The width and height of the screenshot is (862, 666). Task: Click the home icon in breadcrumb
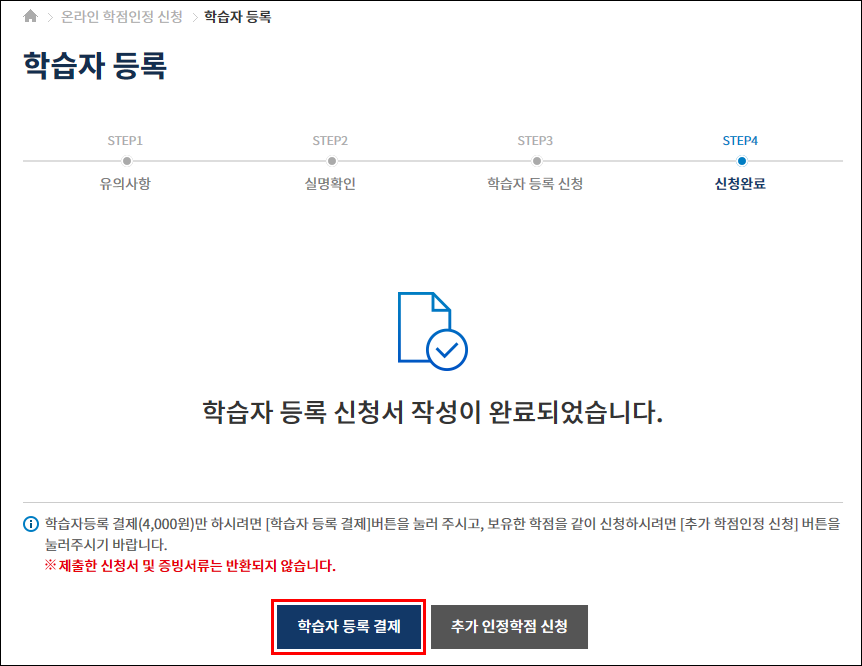click(30, 17)
